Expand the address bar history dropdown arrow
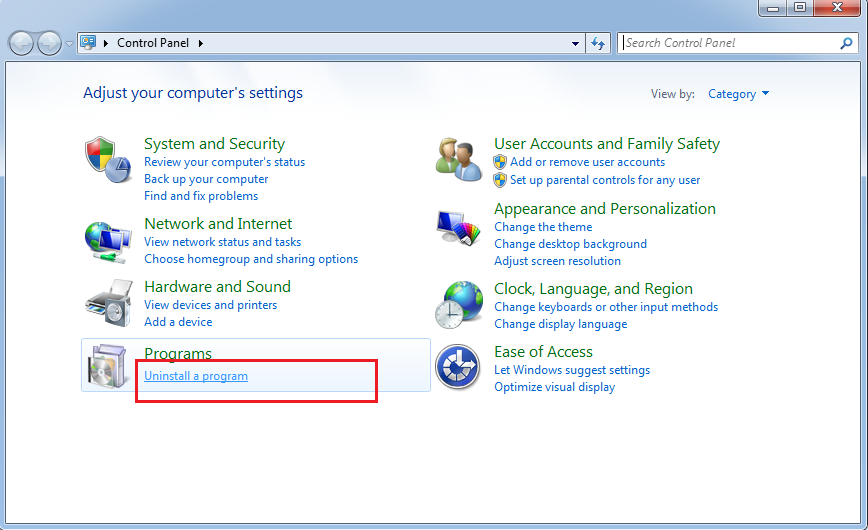868x530 pixels. click(x=575, y=44)
